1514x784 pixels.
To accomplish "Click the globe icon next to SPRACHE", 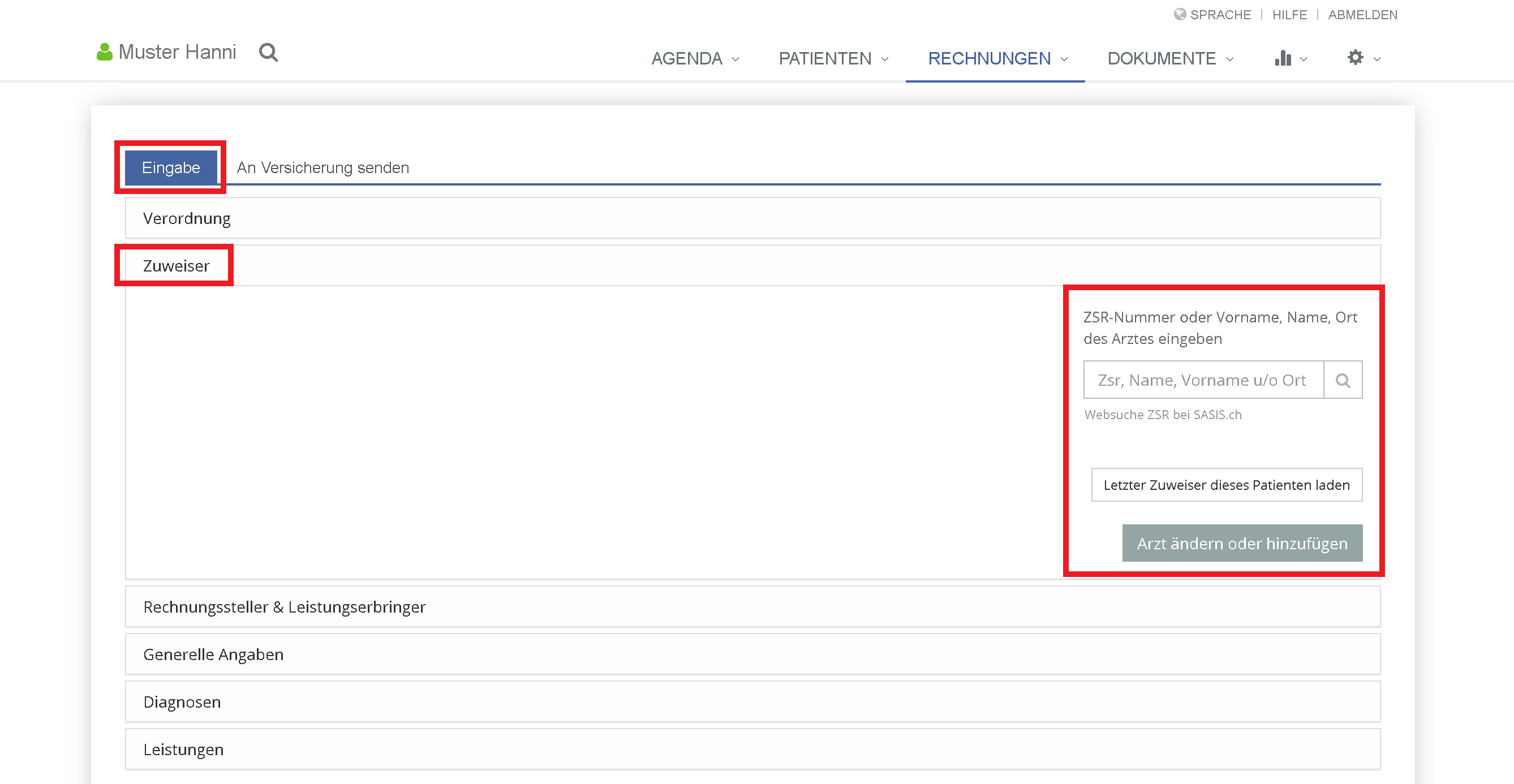I will [1180, 14].
